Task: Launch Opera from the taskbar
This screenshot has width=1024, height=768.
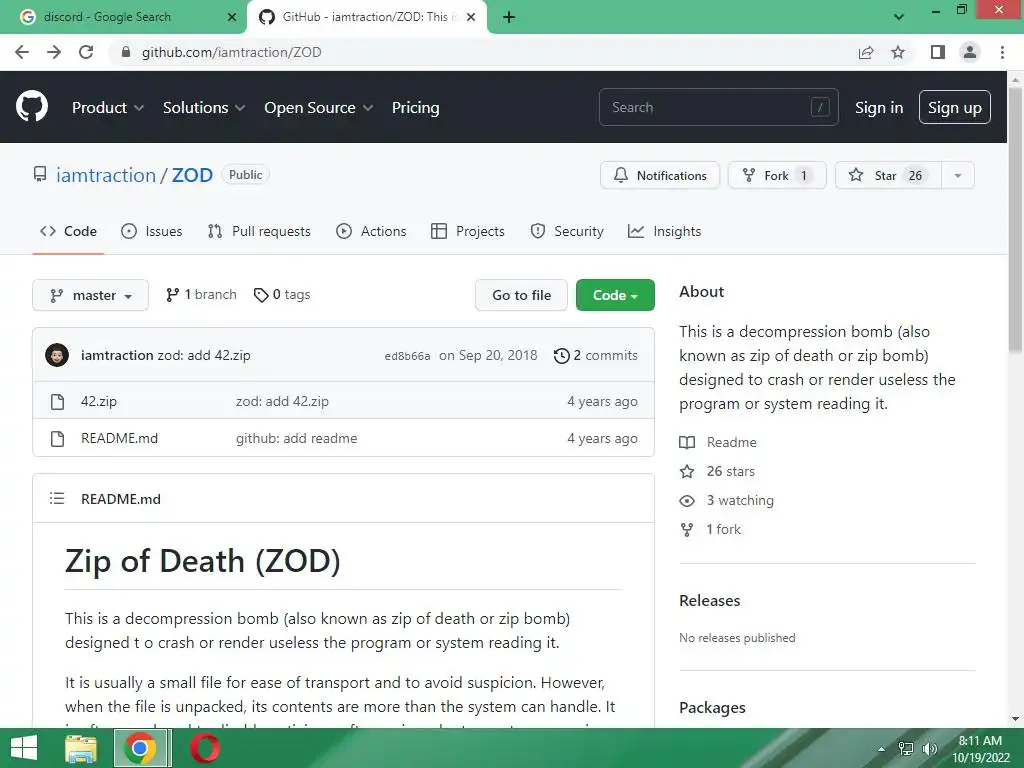Action: click(205, 748)
